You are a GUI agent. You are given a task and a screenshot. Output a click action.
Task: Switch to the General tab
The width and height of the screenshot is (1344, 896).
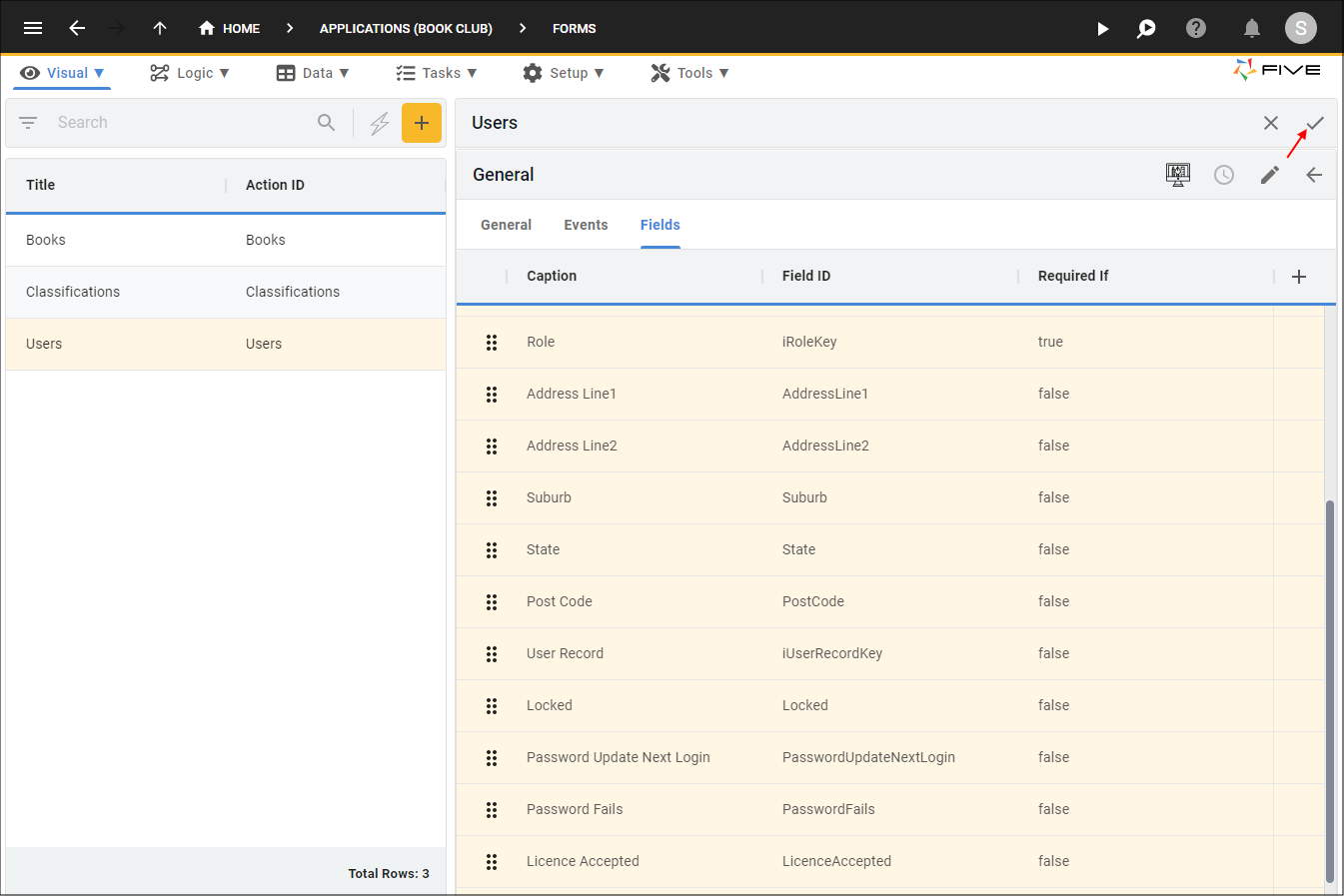506,225
